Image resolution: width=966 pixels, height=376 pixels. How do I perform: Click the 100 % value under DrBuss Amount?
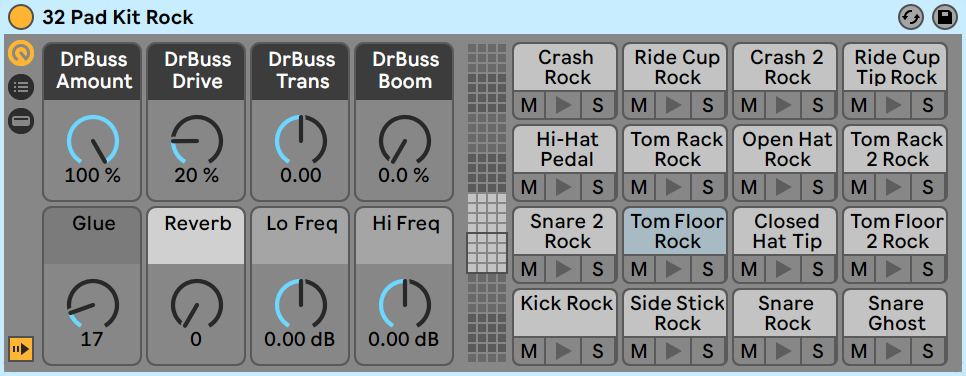click(92, 176)
